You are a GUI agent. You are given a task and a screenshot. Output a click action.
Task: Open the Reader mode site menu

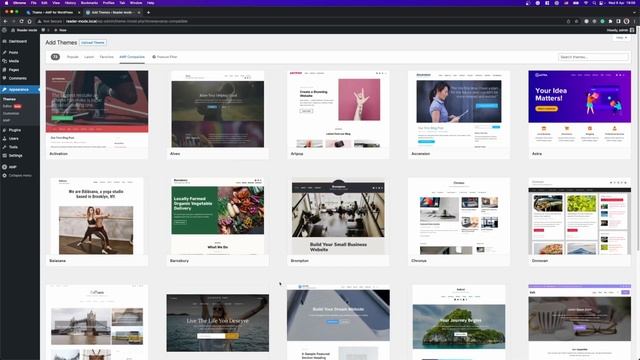tap(24, 30)
